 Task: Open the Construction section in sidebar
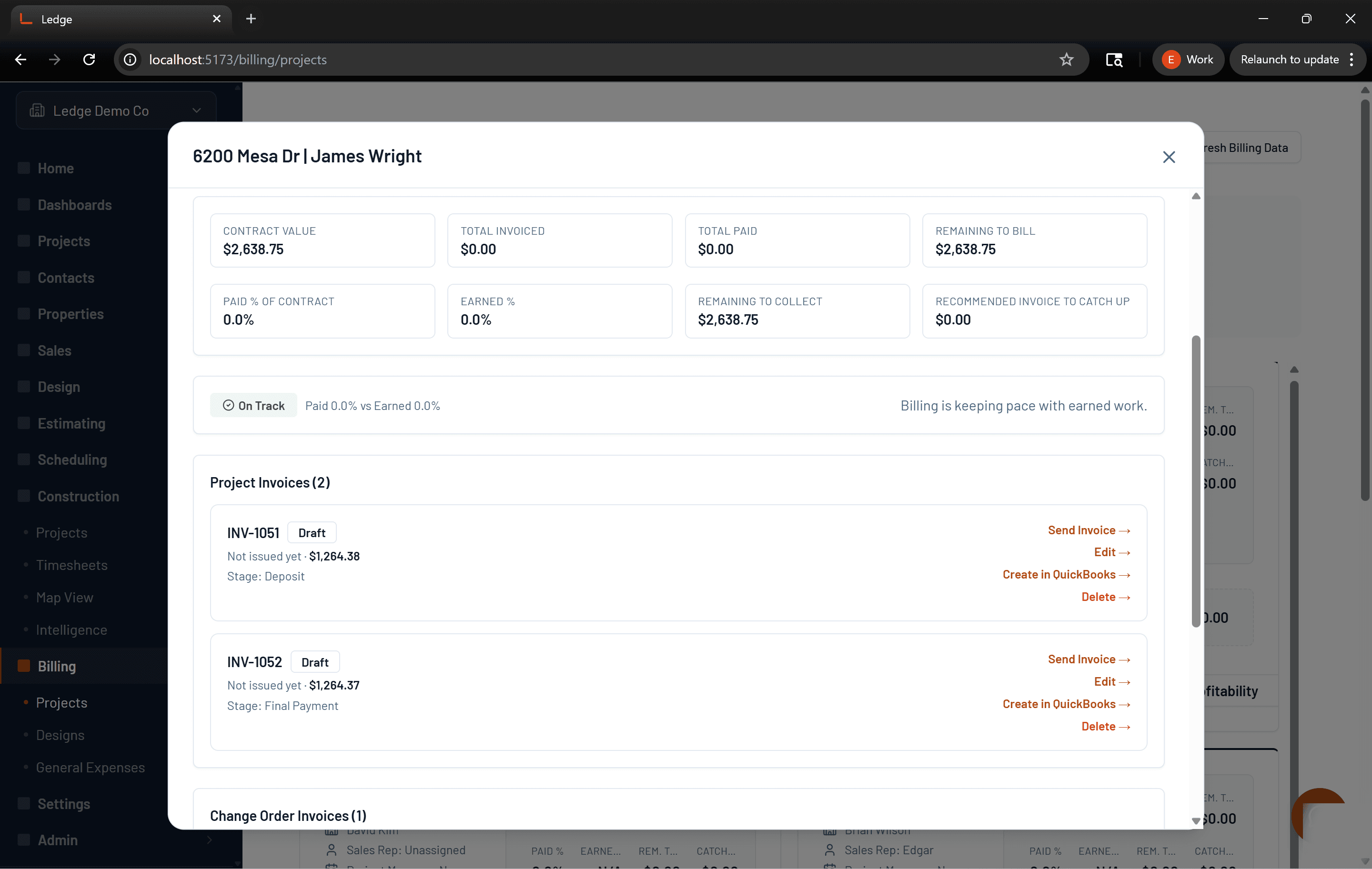click(x=78, y=496)
